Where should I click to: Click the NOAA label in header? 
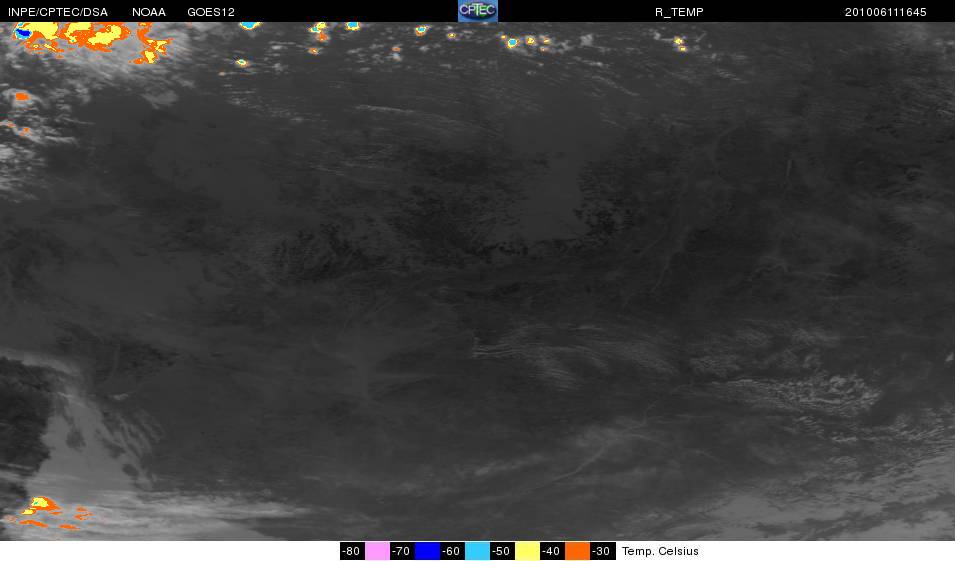(x=149, y=12)
